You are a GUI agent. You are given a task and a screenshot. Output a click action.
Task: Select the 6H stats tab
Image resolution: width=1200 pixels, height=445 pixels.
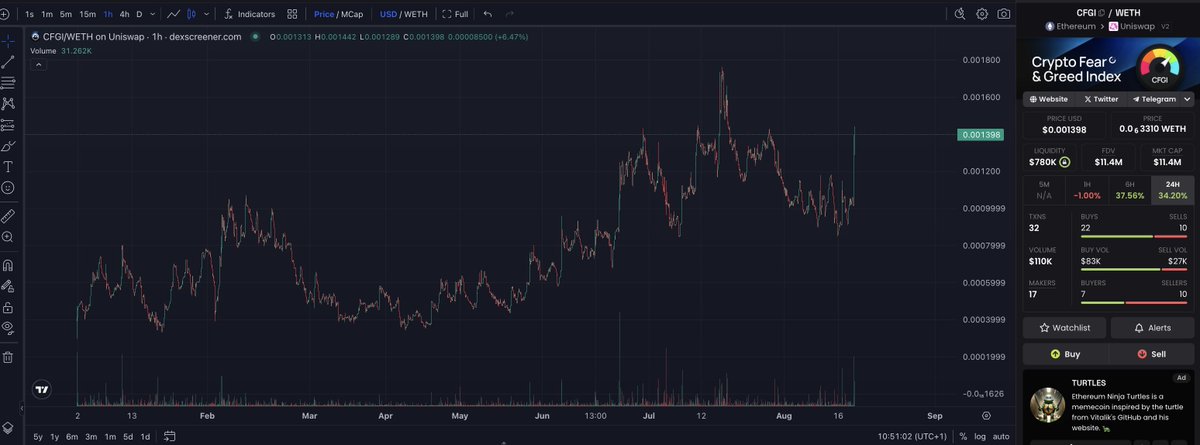click(x=1129, y=189)
